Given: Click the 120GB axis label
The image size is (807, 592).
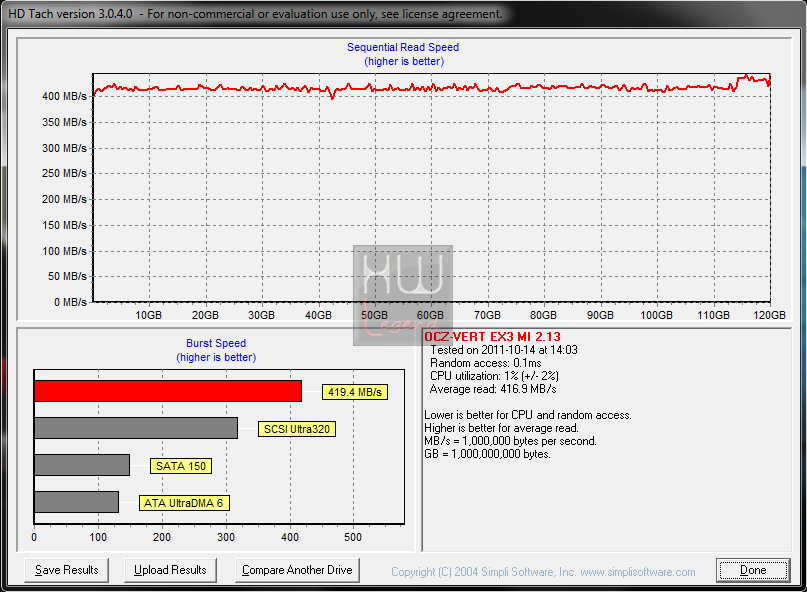Looking at the screenshot, I should coord(769,315).
